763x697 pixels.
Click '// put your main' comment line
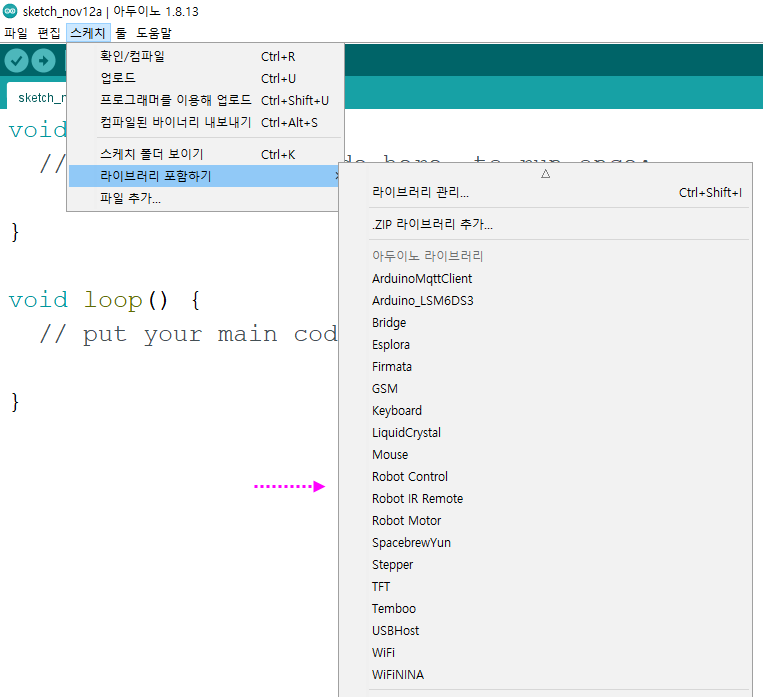[x=188, y=334]
